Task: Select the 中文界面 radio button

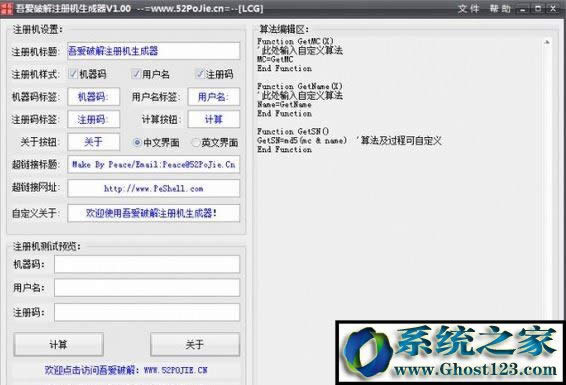Action: pyautogui.click(x=137, y=143)
